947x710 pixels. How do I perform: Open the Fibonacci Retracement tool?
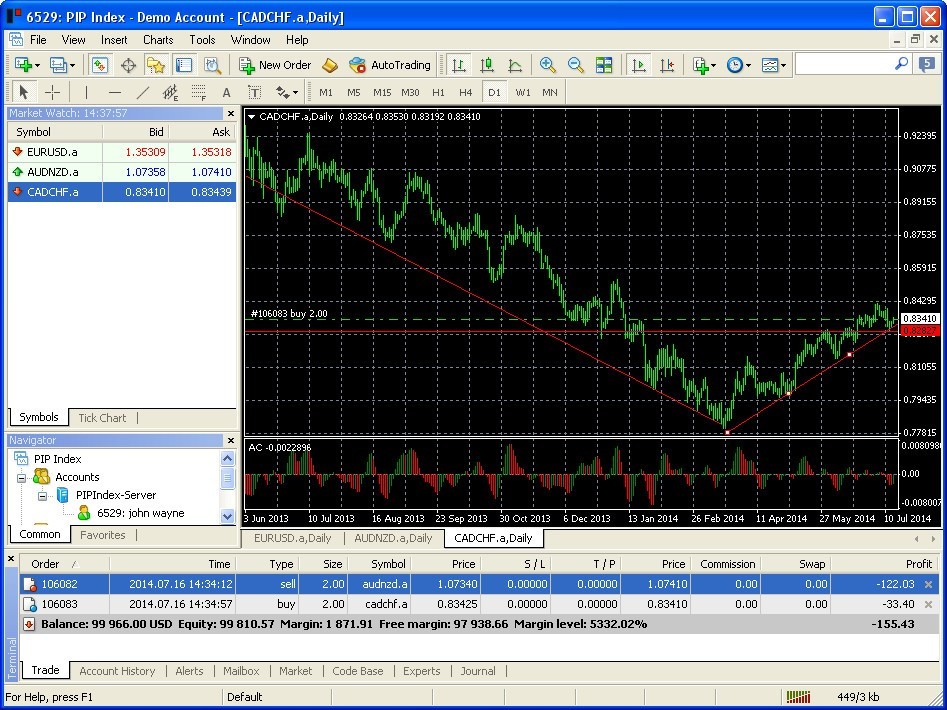point(196,92)
